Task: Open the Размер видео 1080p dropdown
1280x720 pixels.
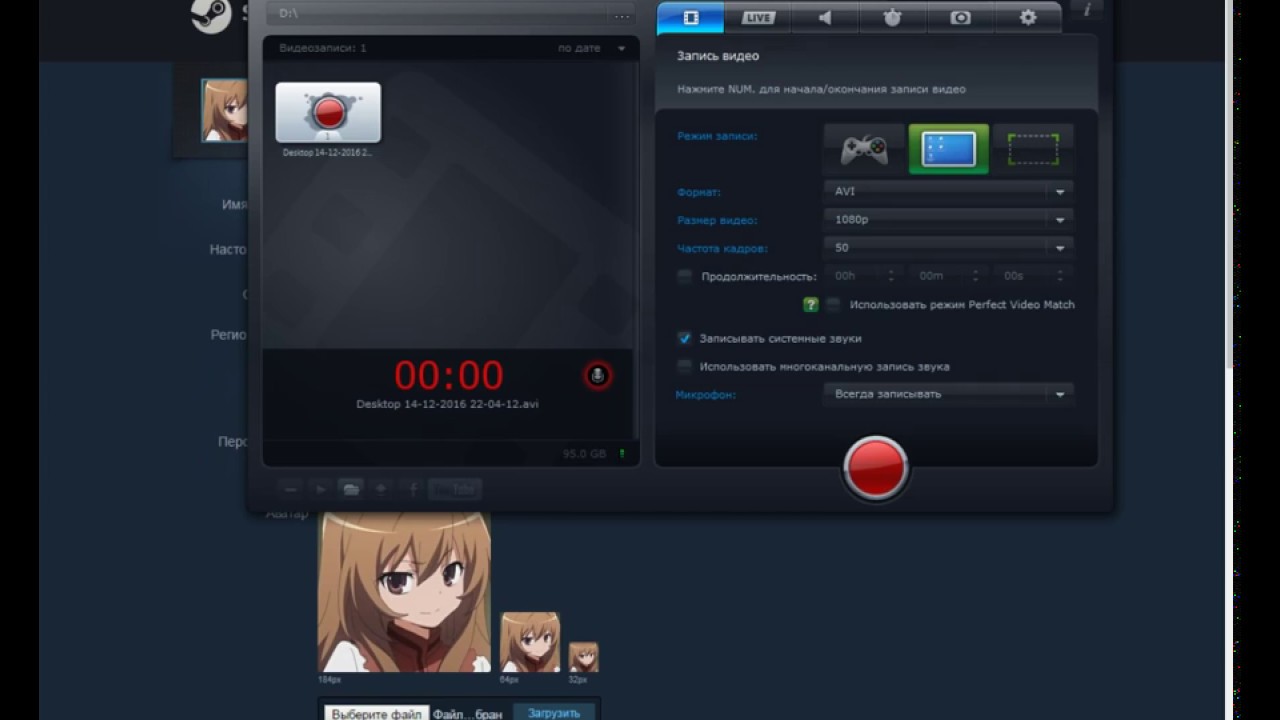Action: pos(949,219)
